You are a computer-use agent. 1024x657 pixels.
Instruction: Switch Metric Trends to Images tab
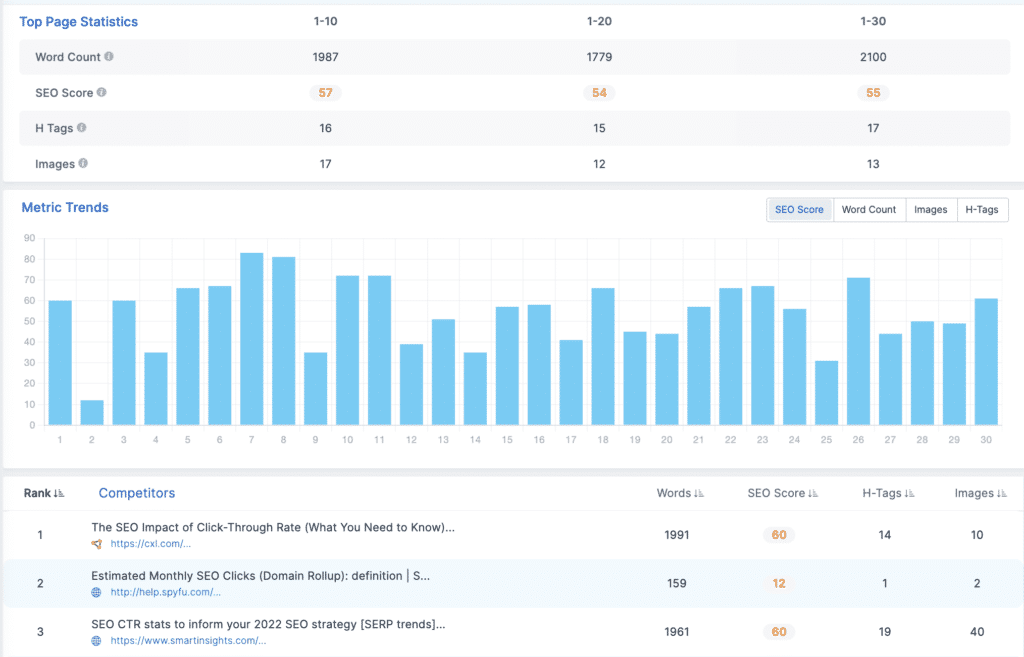click(x=930, y=210)
